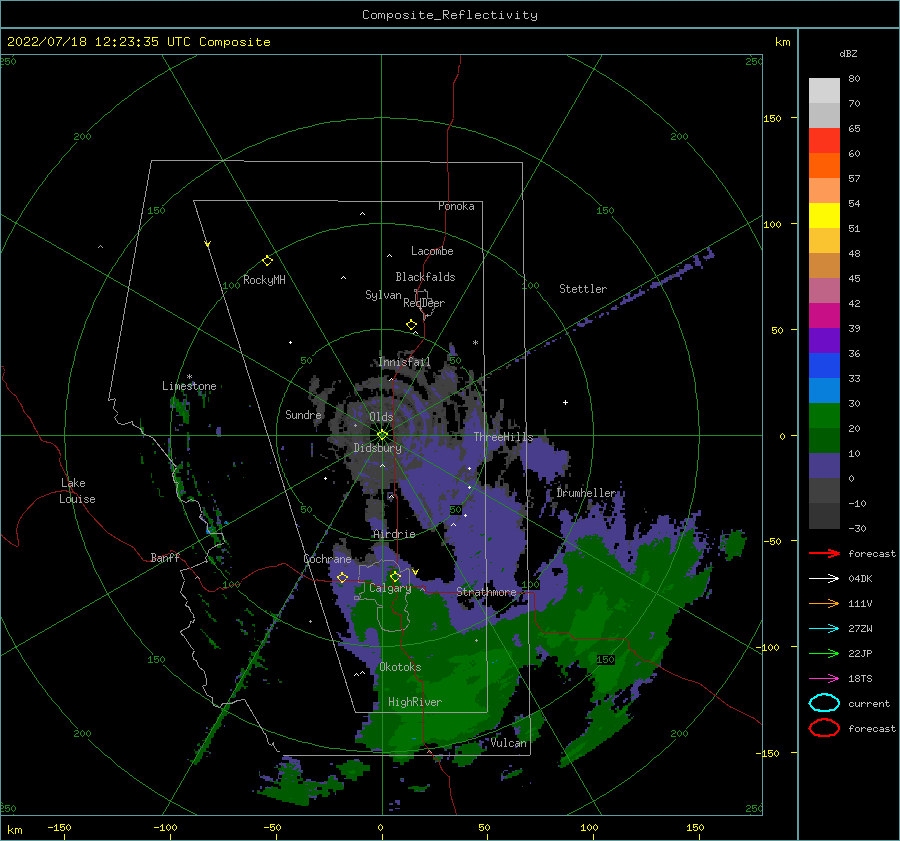
Task: Click the Airdrie city label
Action: [x=394, y=534]
